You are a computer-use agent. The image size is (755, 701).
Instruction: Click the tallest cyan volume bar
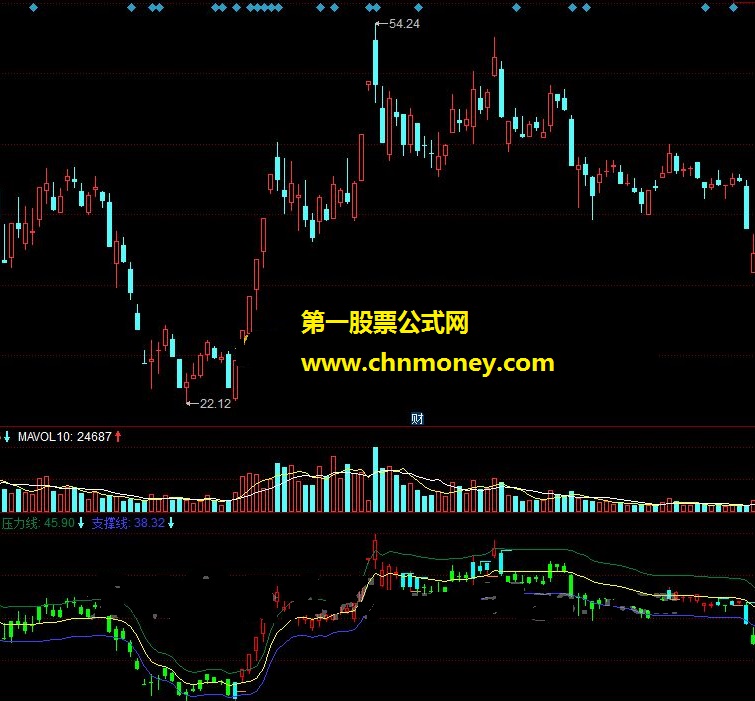coord(376,479)
